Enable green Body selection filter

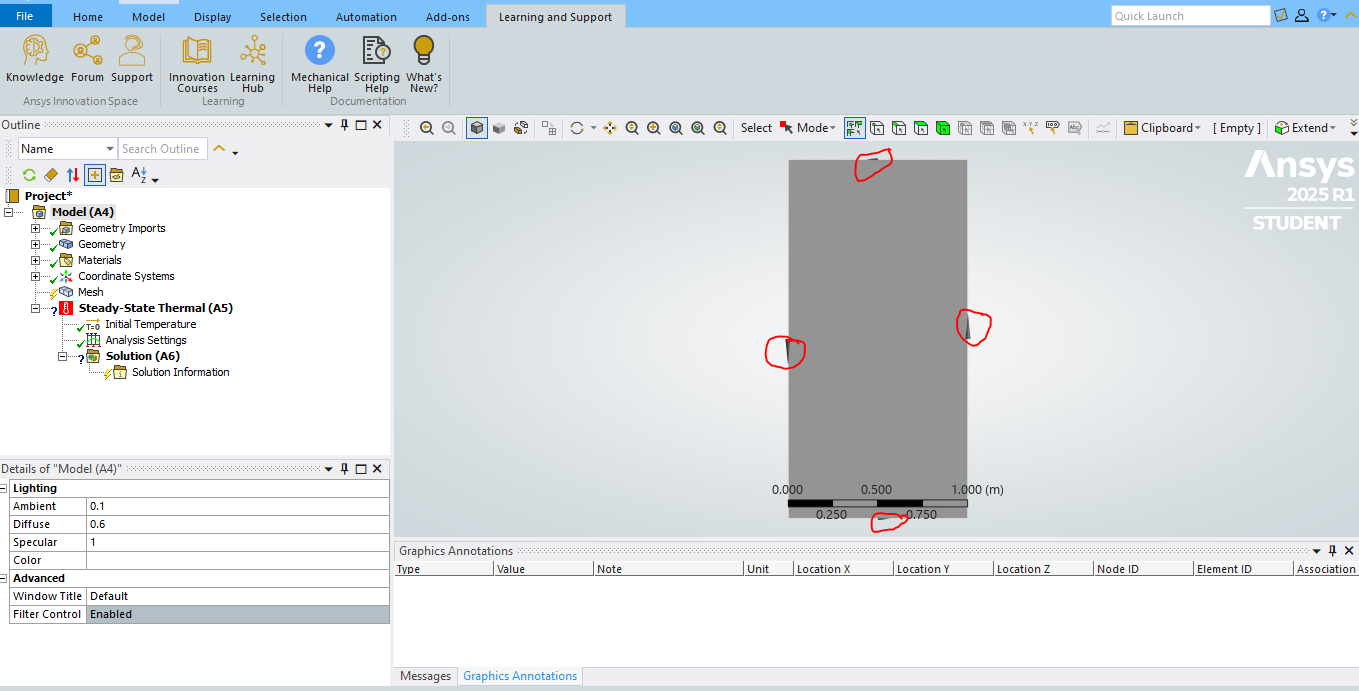click(x=943, y=128)
